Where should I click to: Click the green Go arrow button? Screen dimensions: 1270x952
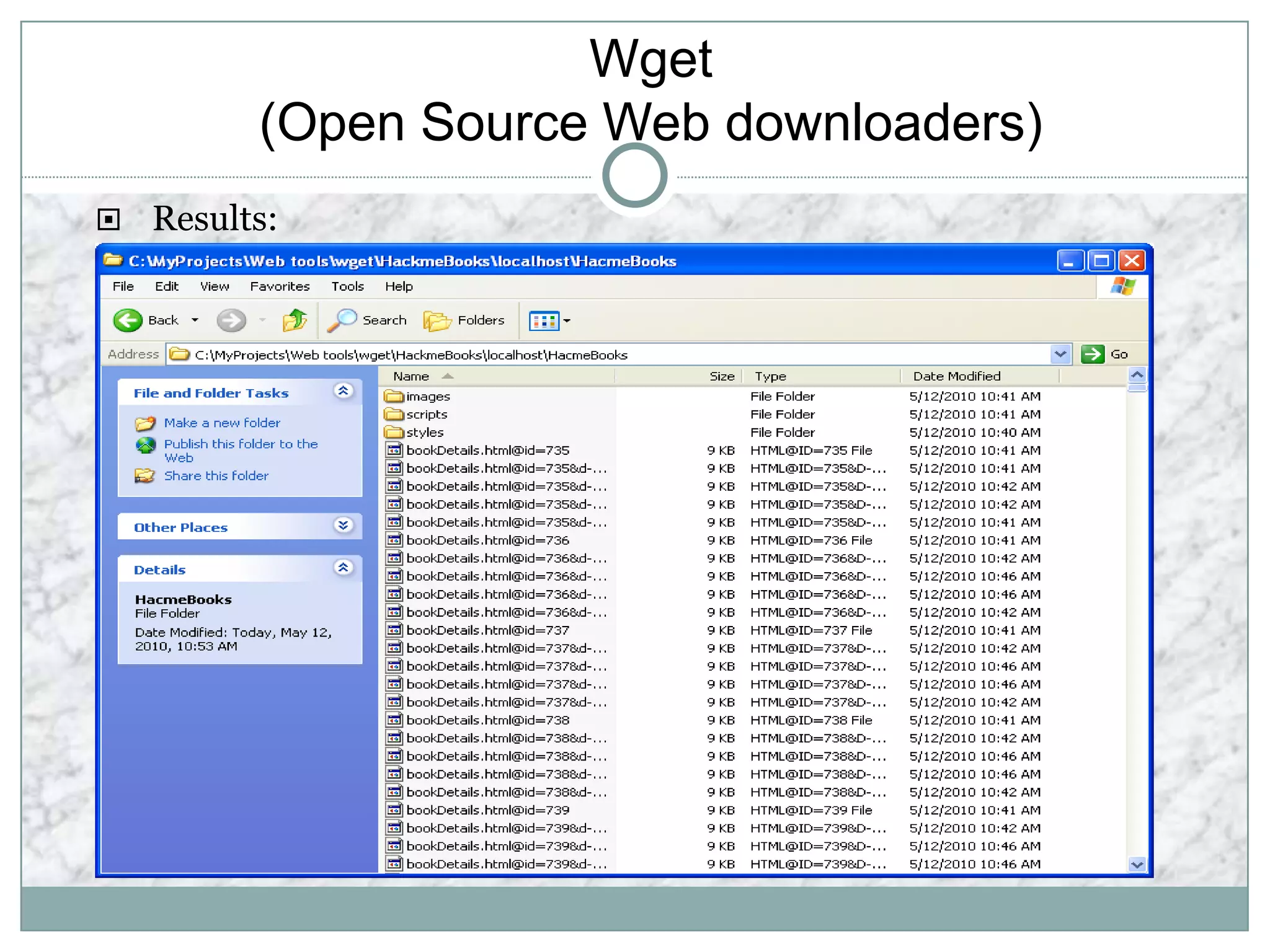1093,354
